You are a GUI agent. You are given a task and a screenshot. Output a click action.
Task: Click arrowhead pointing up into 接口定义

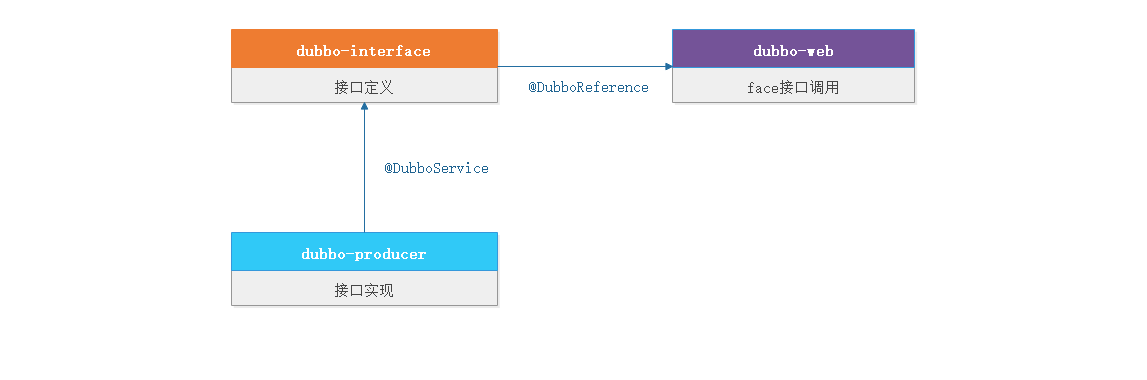click(364, 107)
